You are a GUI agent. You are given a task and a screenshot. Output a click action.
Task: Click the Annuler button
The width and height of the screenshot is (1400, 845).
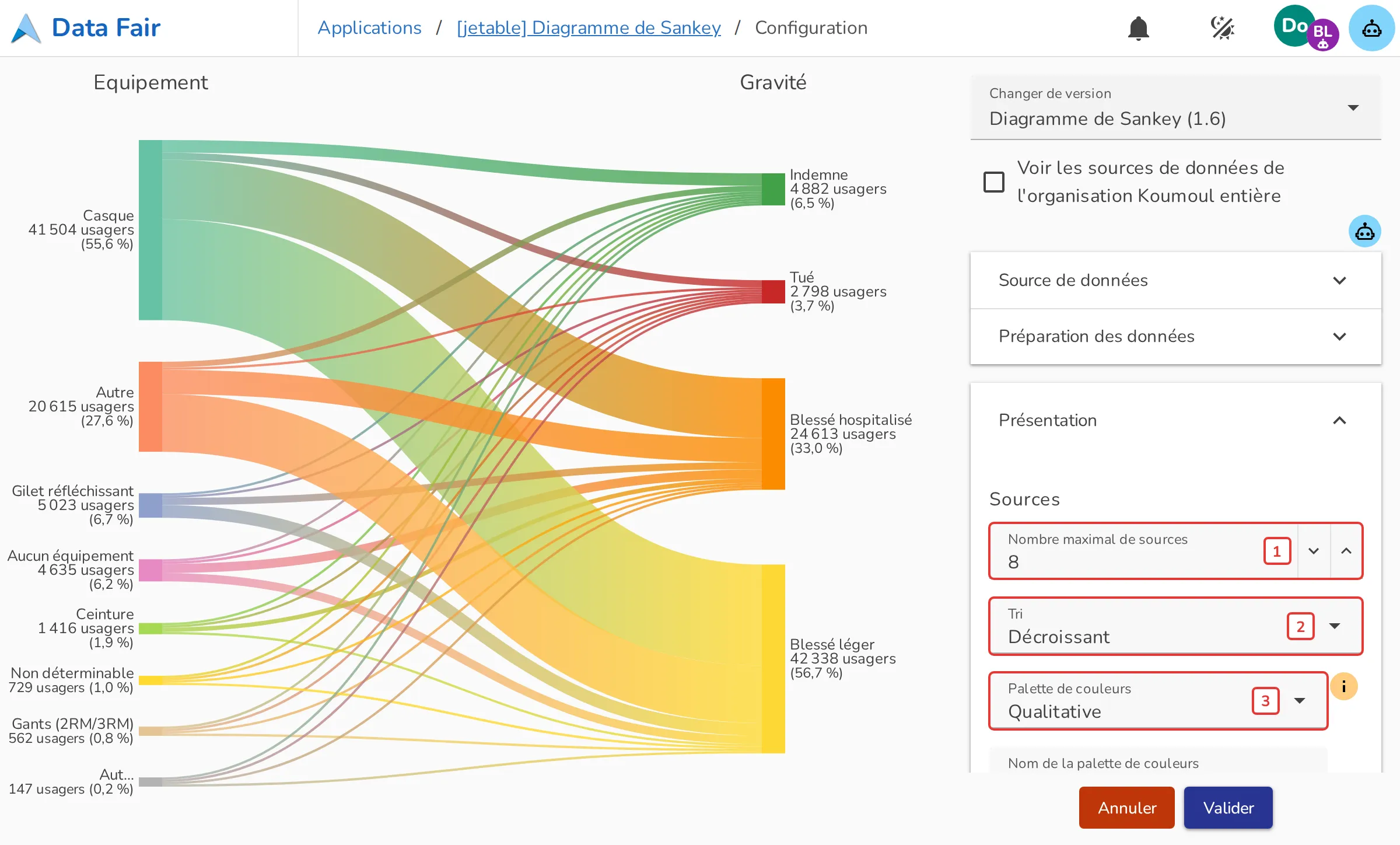click(1126, 808)
